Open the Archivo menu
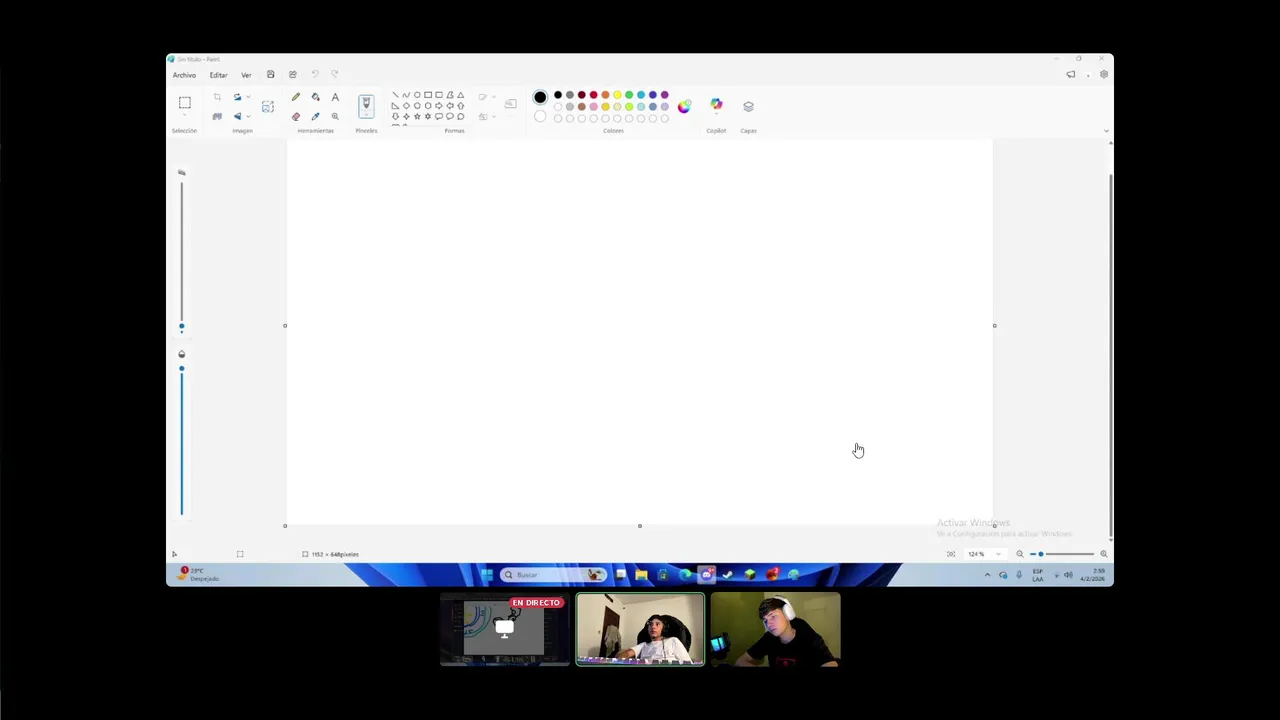This screenshot has height=720, width=1280. tap(184, 75)
